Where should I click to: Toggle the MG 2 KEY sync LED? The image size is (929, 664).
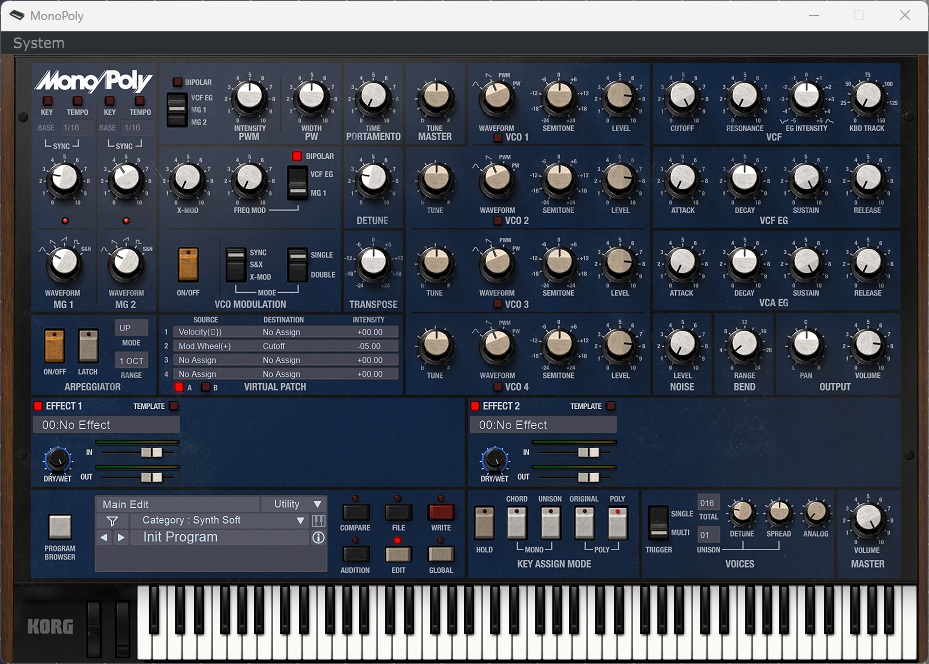point(110,101)
